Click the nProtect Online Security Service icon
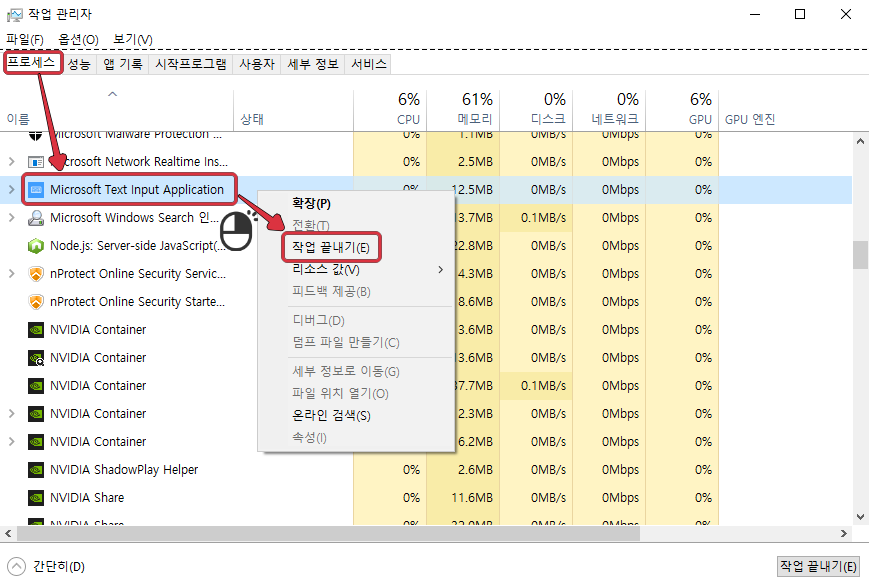The image size is (869, 580). 34,273
